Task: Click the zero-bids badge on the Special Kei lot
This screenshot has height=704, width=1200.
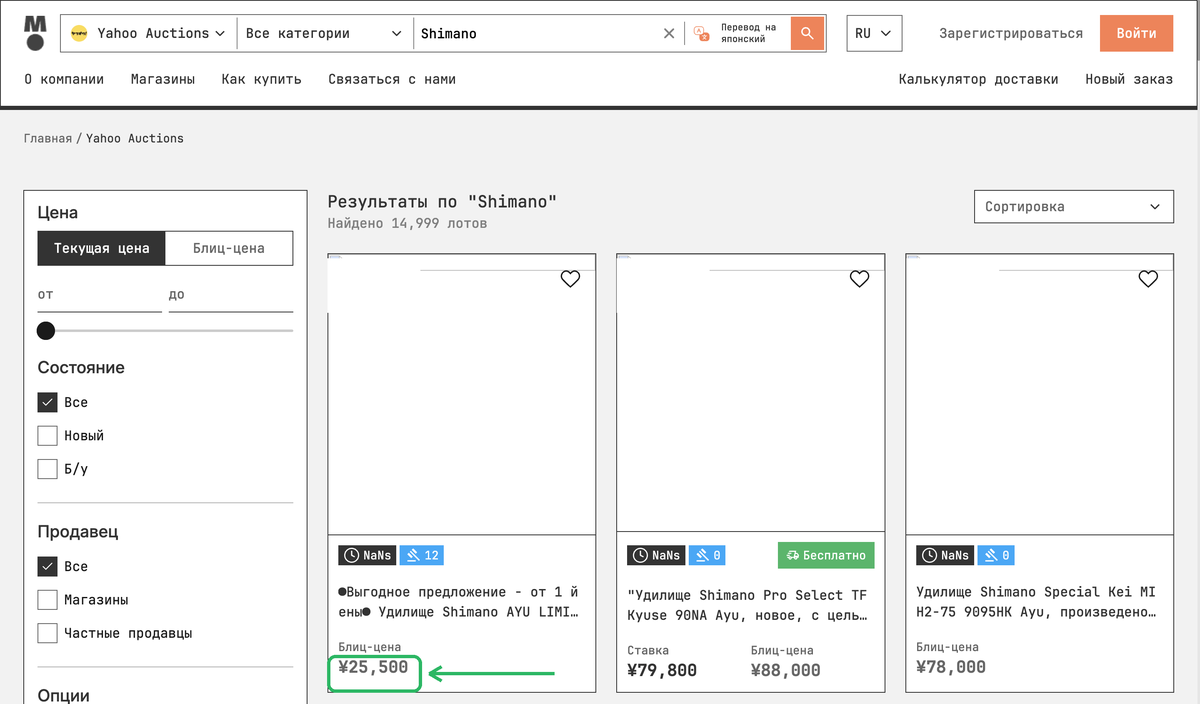Action: tap(998, 555)
